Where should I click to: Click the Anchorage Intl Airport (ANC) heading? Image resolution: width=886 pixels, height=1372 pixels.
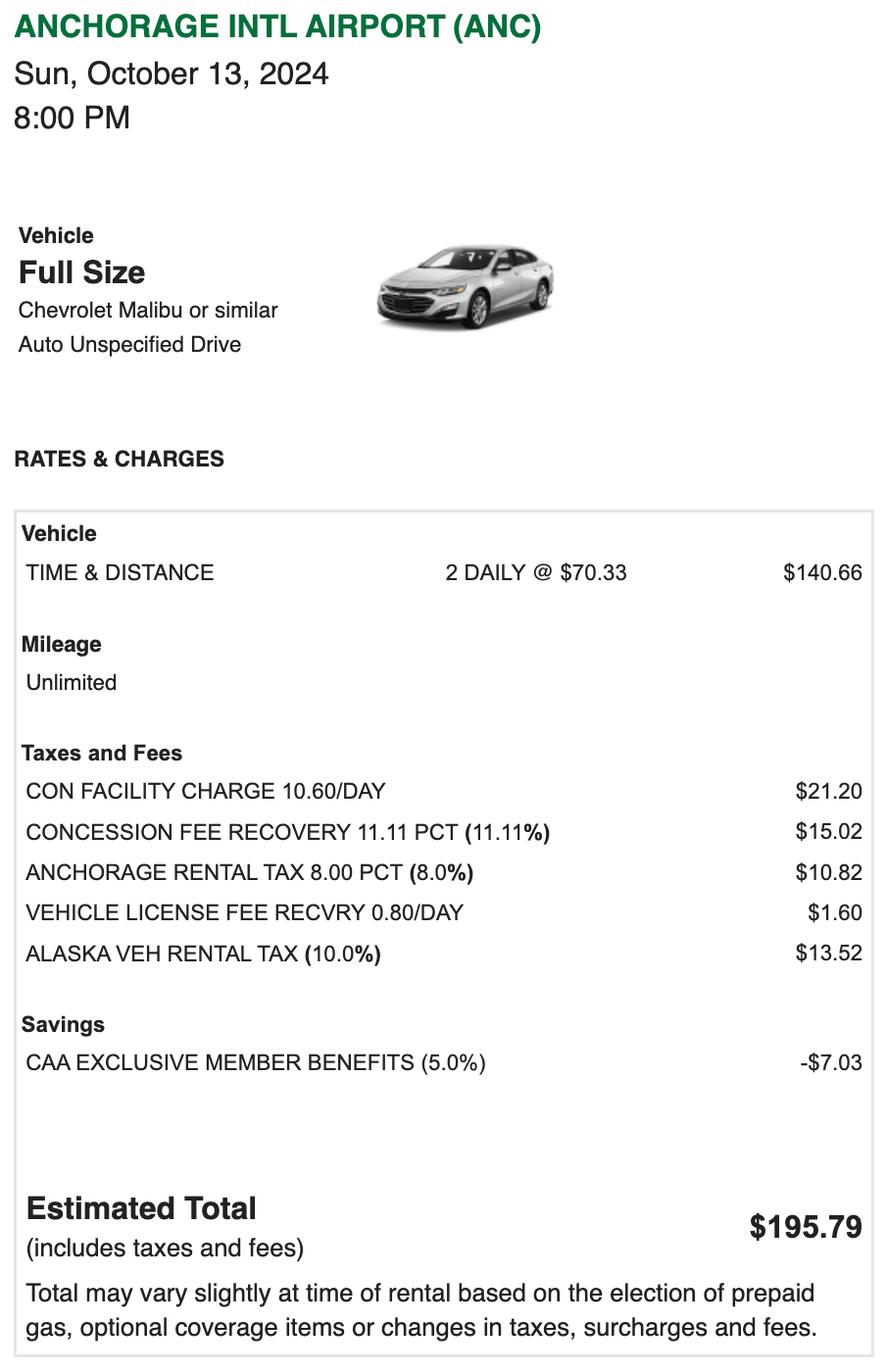pyautogui.click(x=277, y=26)
